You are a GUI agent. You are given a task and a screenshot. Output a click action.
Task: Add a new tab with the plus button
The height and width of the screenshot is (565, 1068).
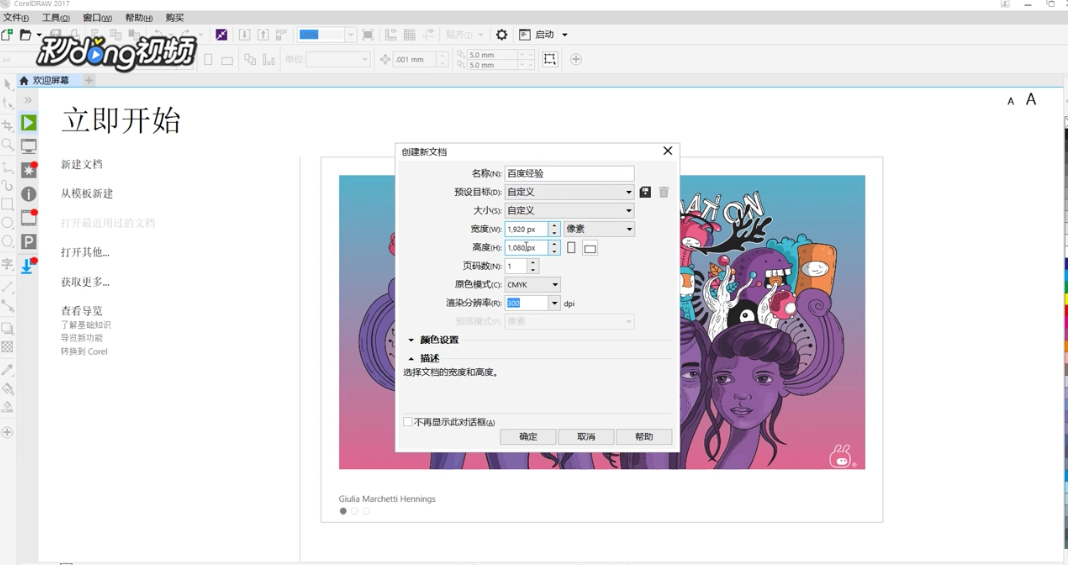89,80
